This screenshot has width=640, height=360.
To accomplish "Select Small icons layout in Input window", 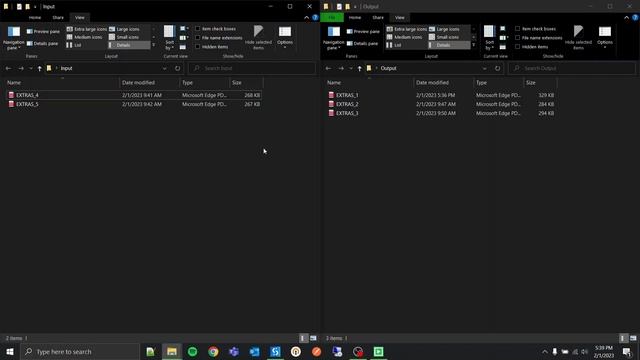I will [x=124, y=37].
